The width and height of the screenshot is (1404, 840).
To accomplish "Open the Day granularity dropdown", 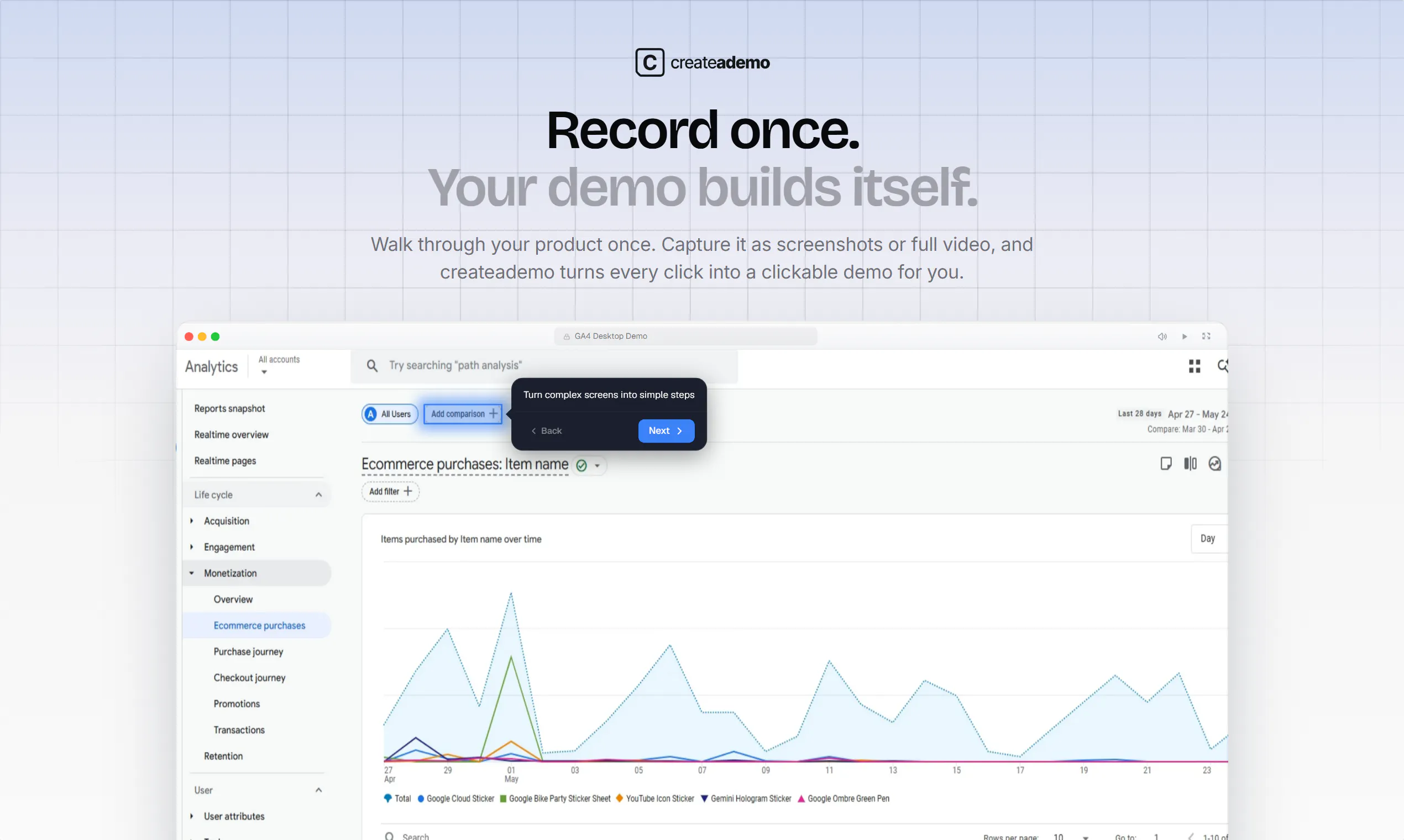I will [x=1209, y=539].
